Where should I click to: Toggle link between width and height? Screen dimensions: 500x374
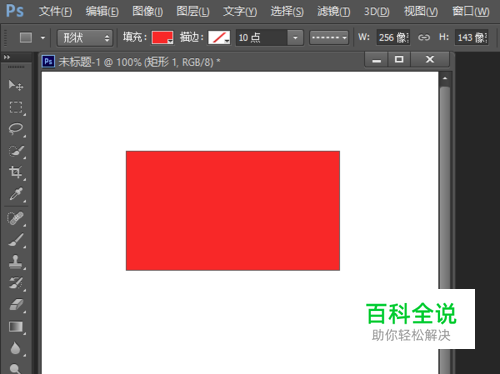[424, 37]
